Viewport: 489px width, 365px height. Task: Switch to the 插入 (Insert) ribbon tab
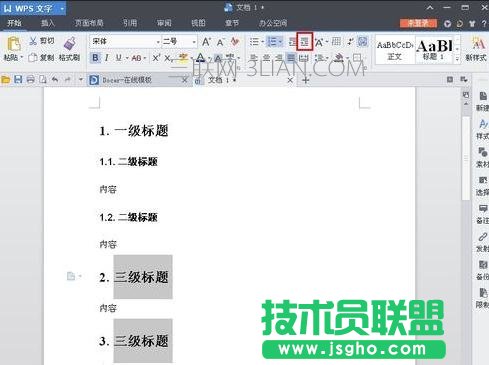[x=47, y=23]
